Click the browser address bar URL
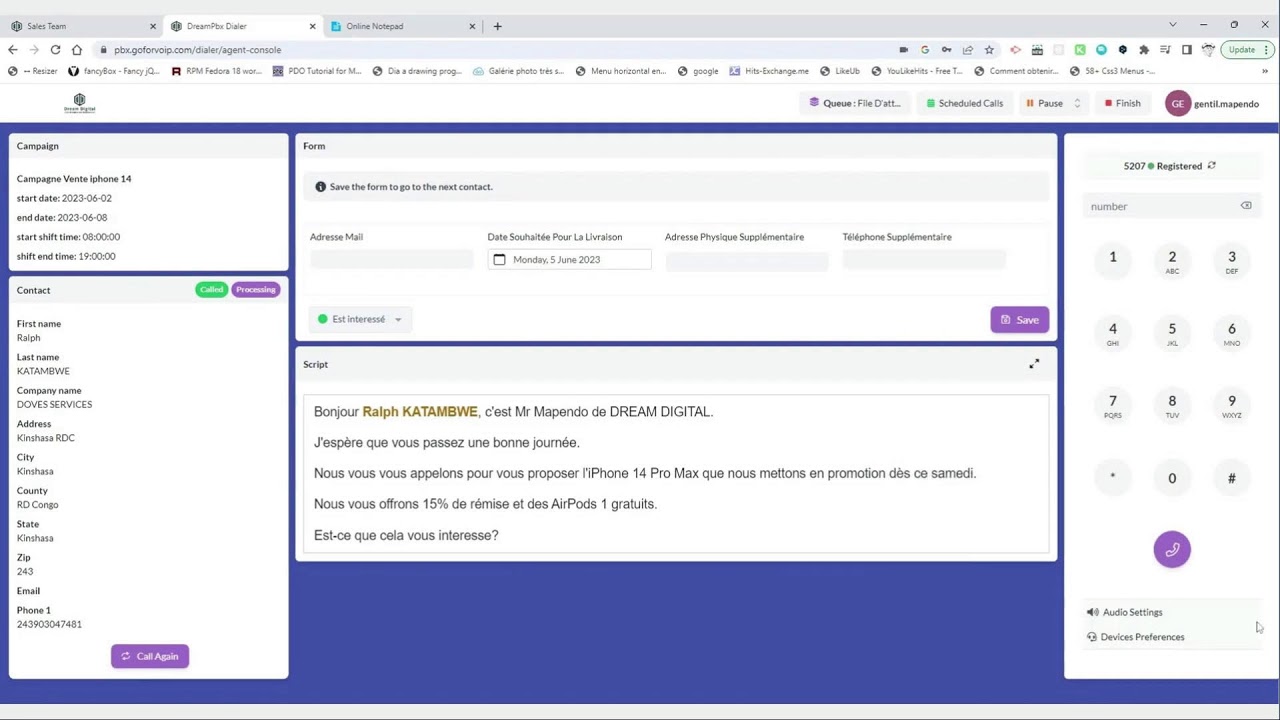1280x720 pixels. click(197, 49)
